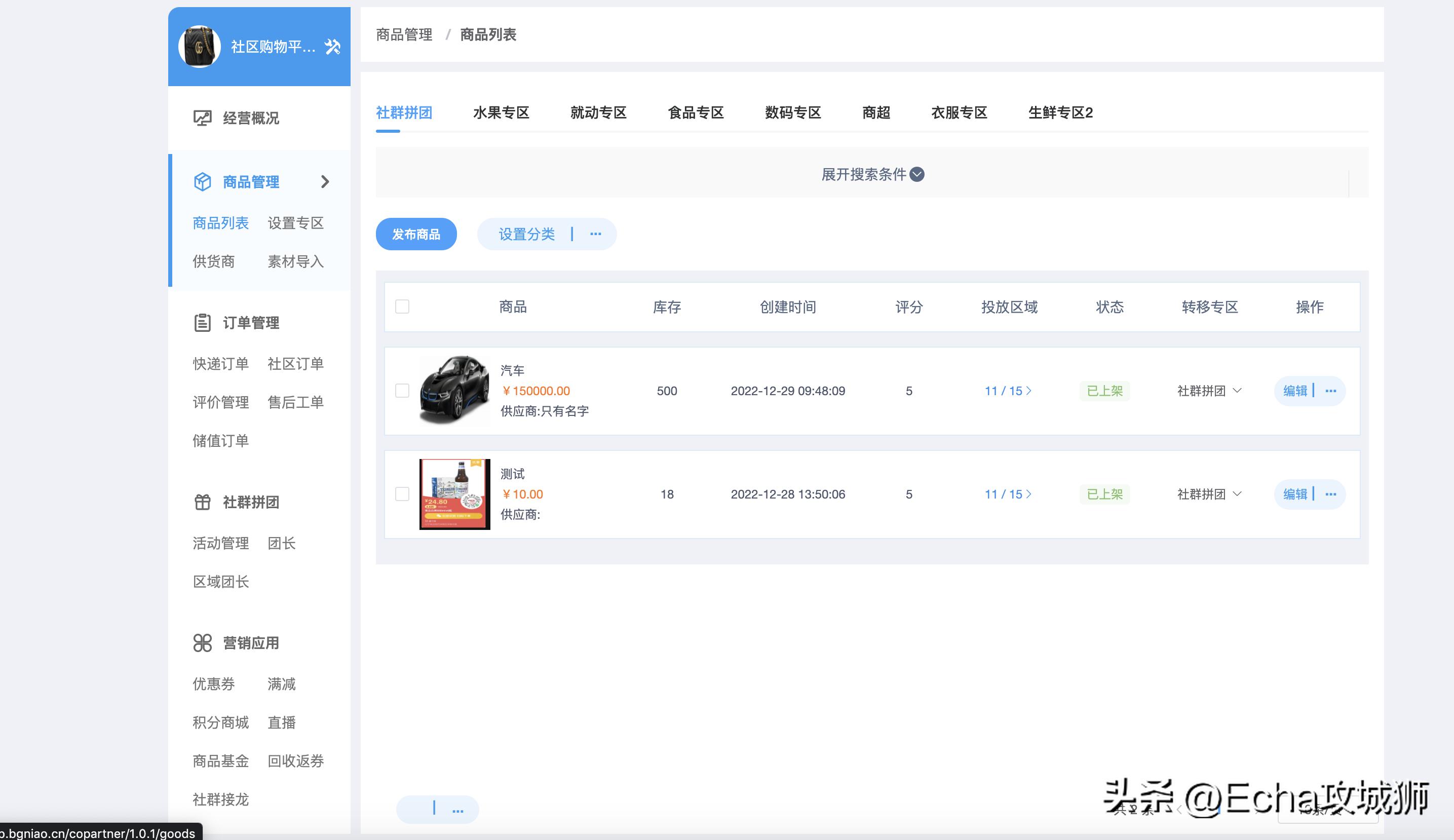Click the ellipsis icon in 汽车 row actions
This screenshot has width=1454, height=840.
click(1331, 391)
